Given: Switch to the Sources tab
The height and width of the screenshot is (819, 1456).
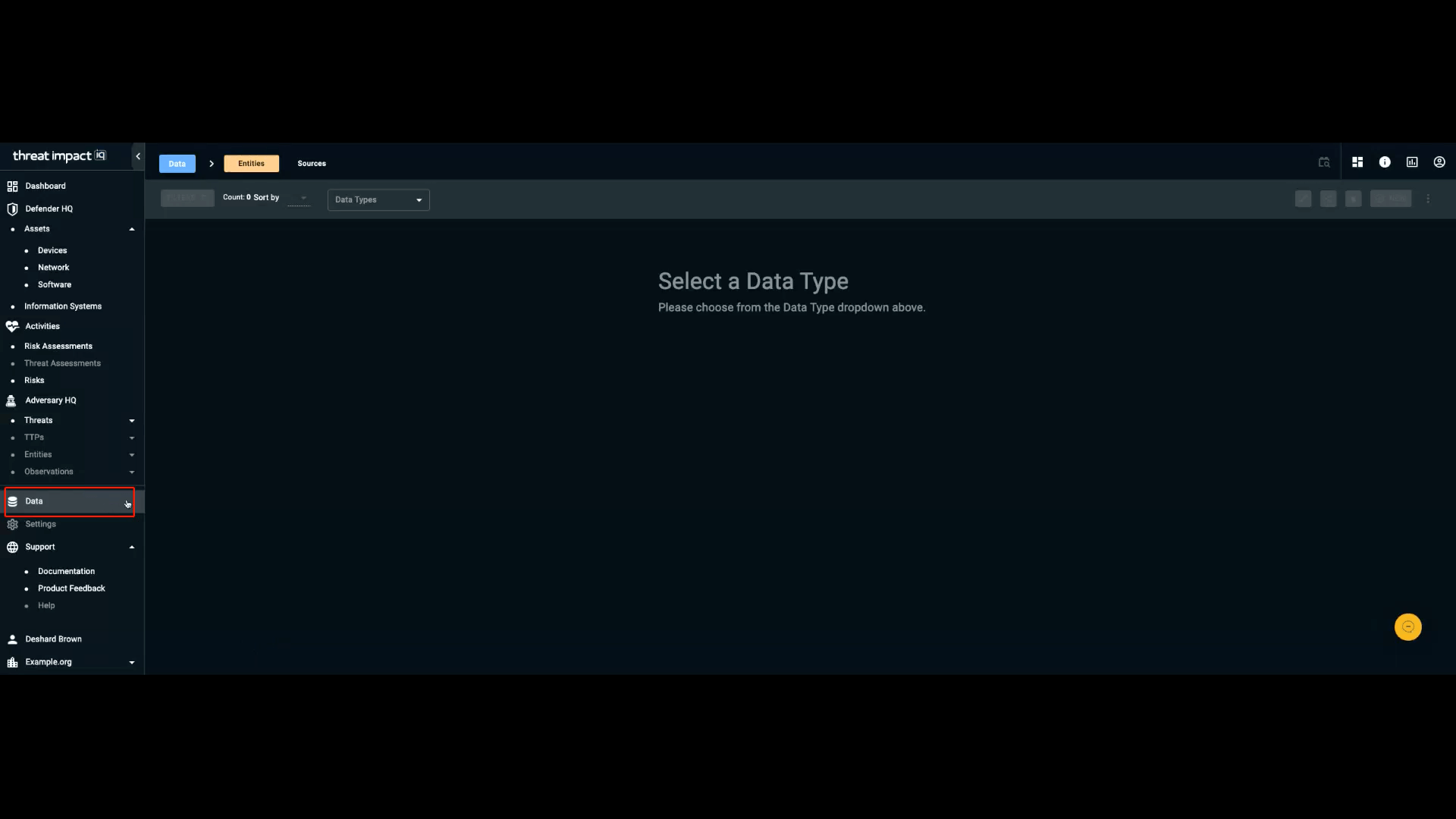Looking at the screenshot, I should pos(312,164).
